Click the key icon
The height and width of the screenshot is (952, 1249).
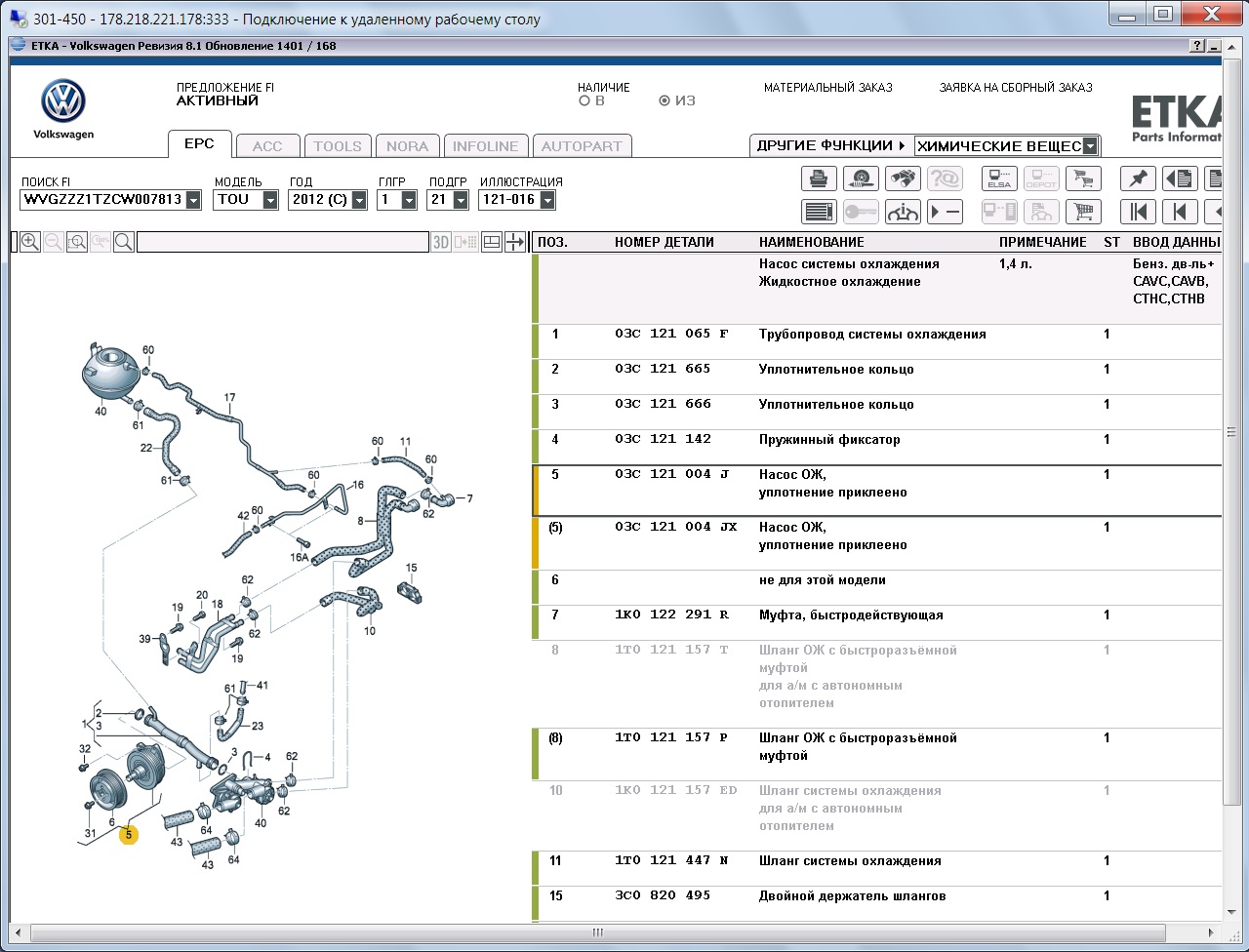[861, 212]
